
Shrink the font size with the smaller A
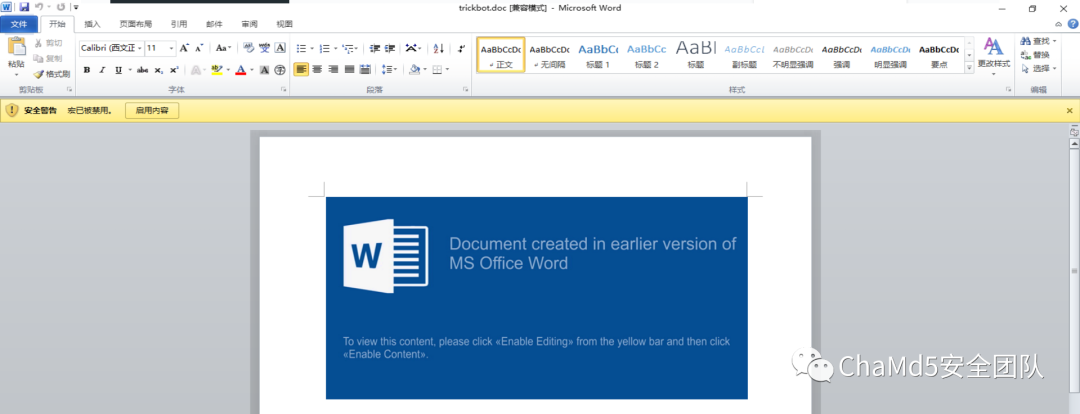coord(198,48)
